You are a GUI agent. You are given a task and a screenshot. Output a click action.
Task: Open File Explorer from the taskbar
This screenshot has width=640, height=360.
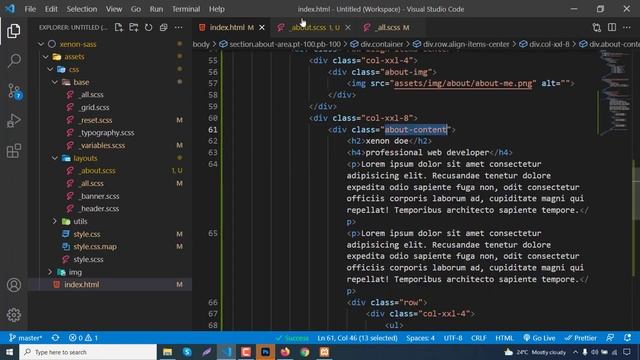(167, 352)
